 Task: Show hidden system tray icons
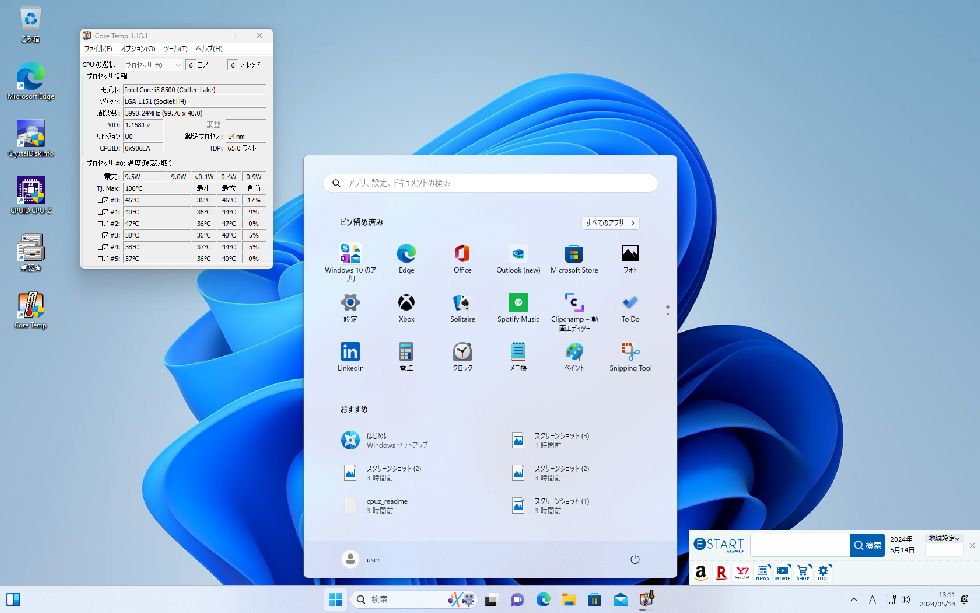tap(853, 600)
